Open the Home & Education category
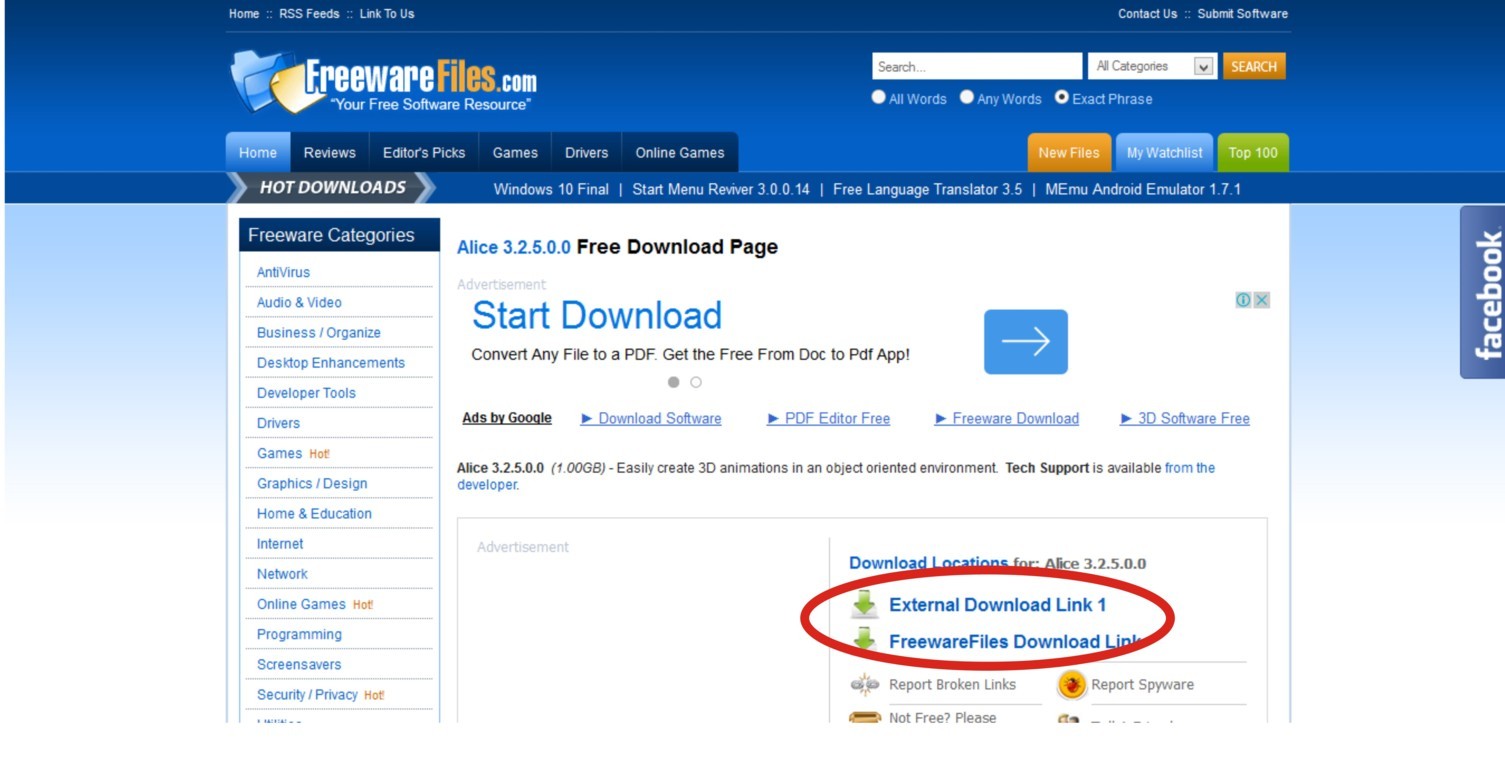The height and width of the screenshot is (768, 1505). pos(314,513)
